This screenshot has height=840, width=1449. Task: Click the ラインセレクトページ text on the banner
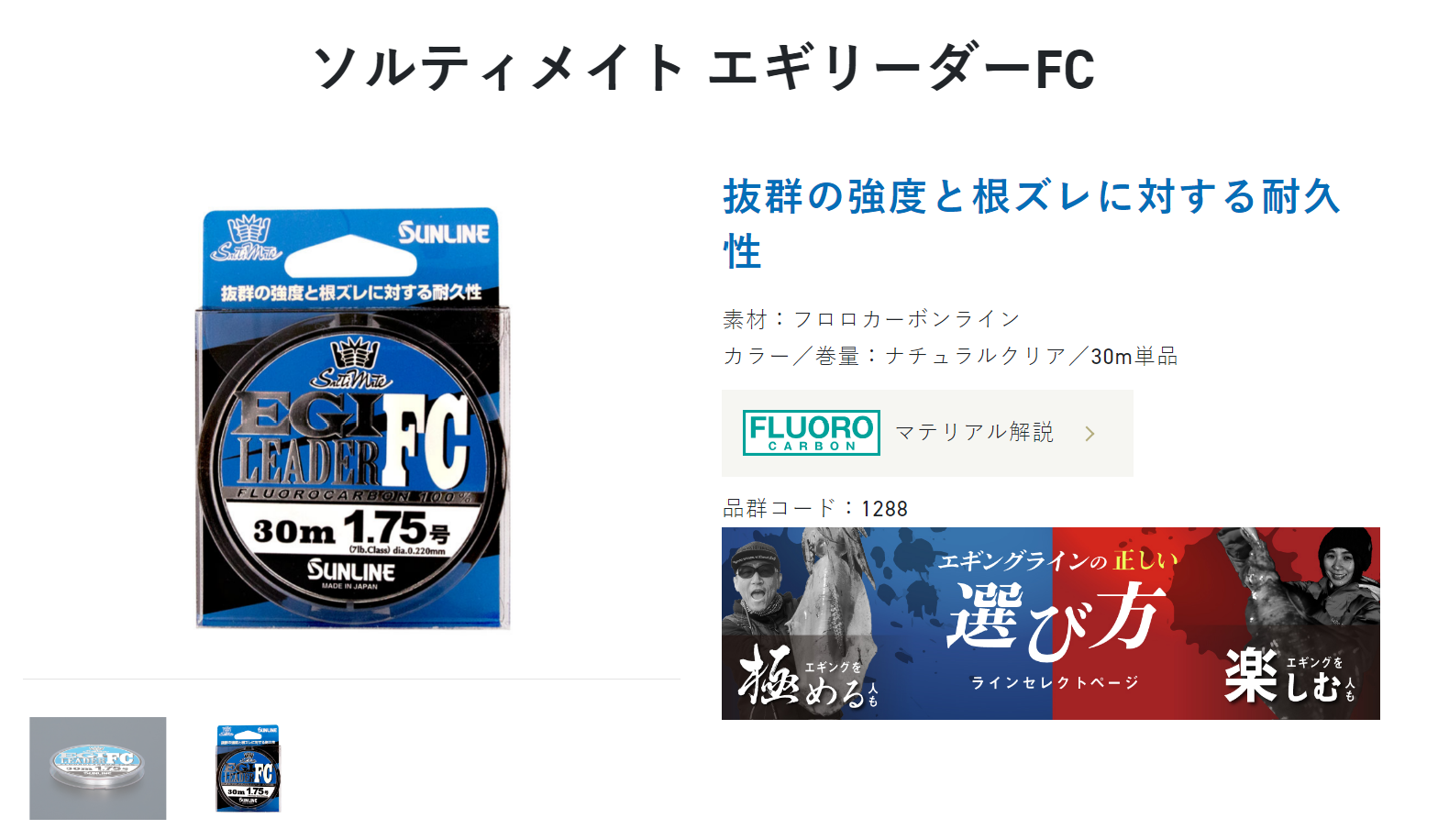pyautogui.click(x=1055, y=682)
